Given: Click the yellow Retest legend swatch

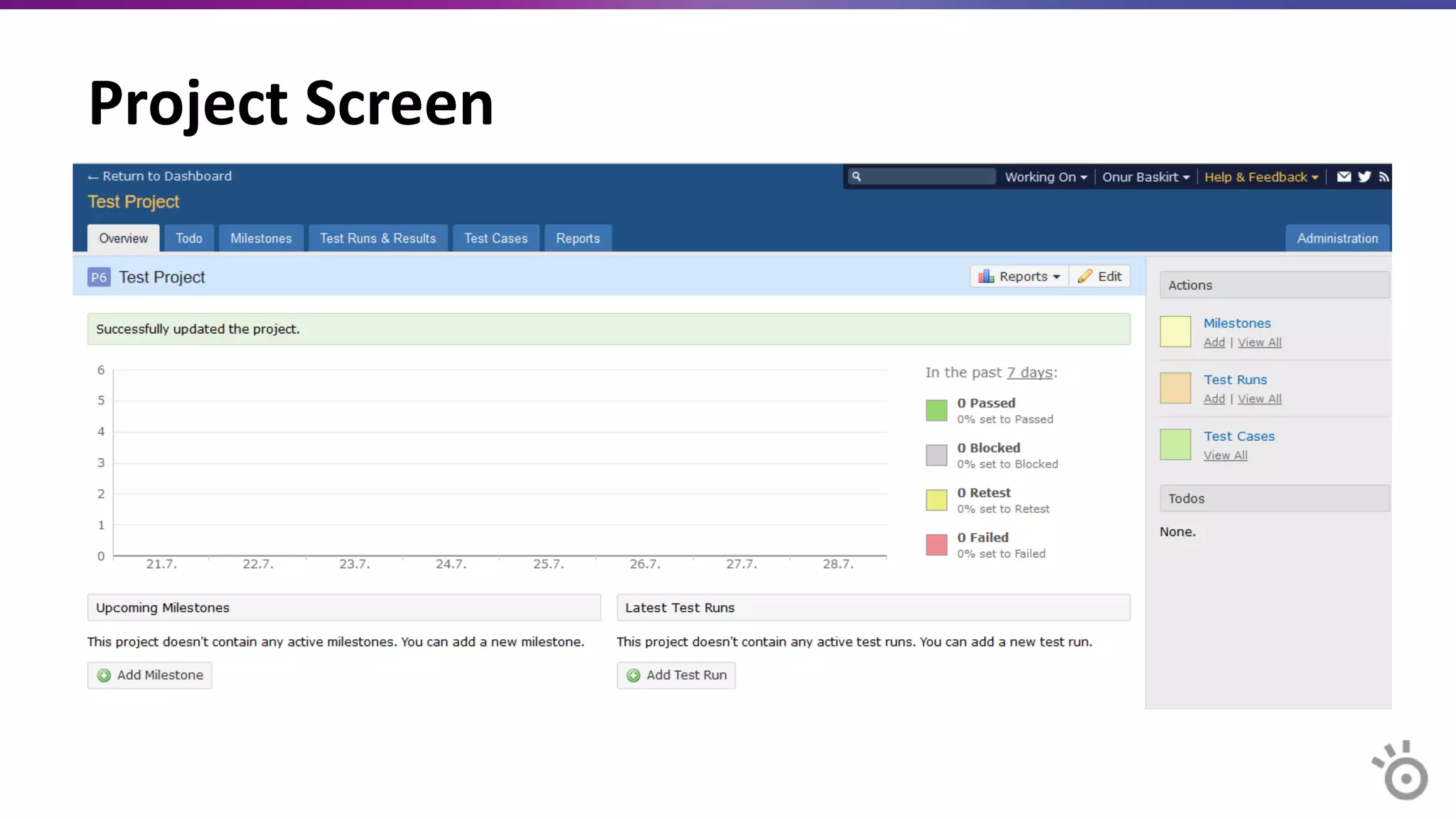Looking at the screenshot, I should pos(936,500).
